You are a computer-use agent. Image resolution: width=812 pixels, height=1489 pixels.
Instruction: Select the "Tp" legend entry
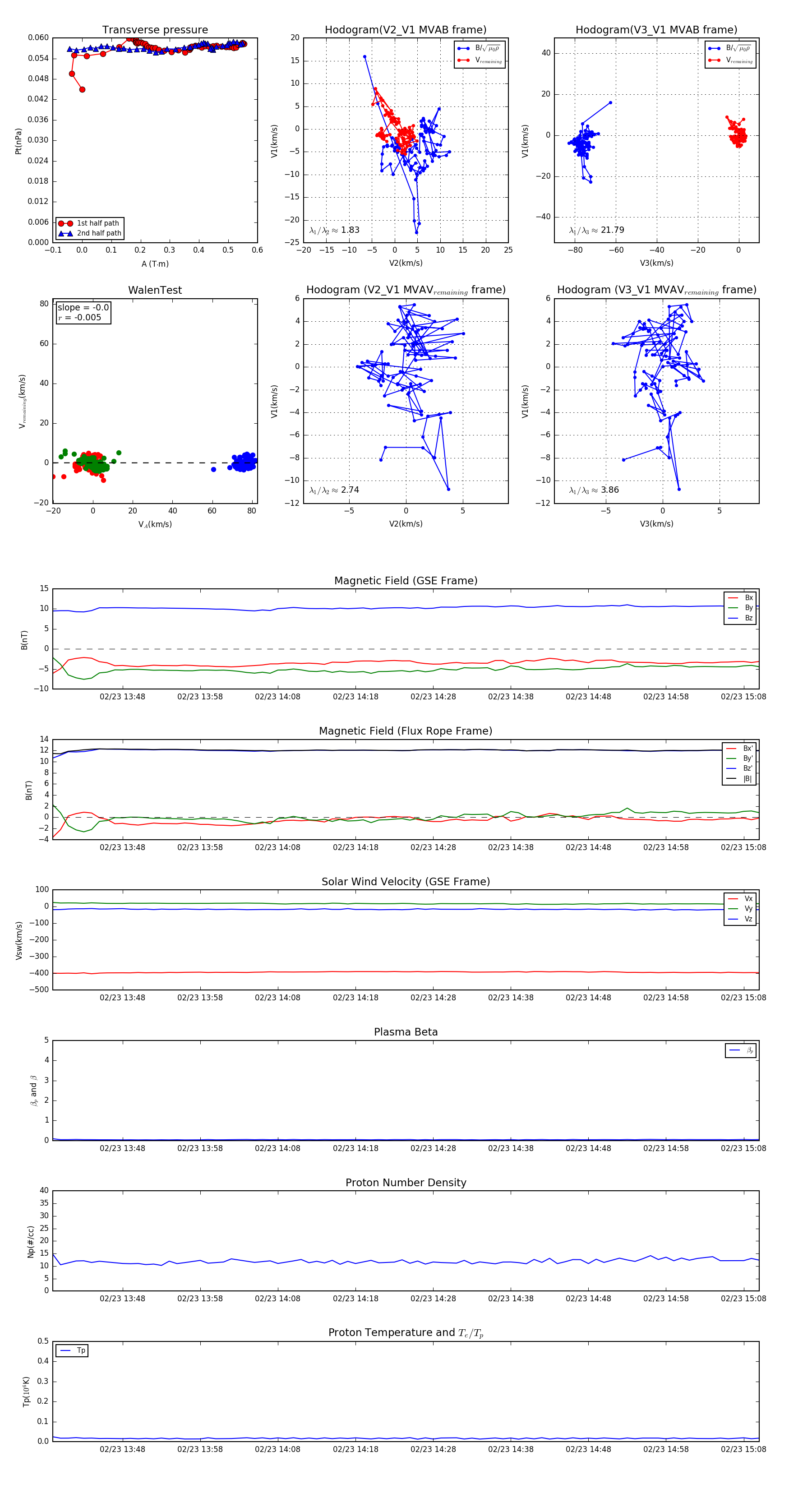coord(73,1350)
